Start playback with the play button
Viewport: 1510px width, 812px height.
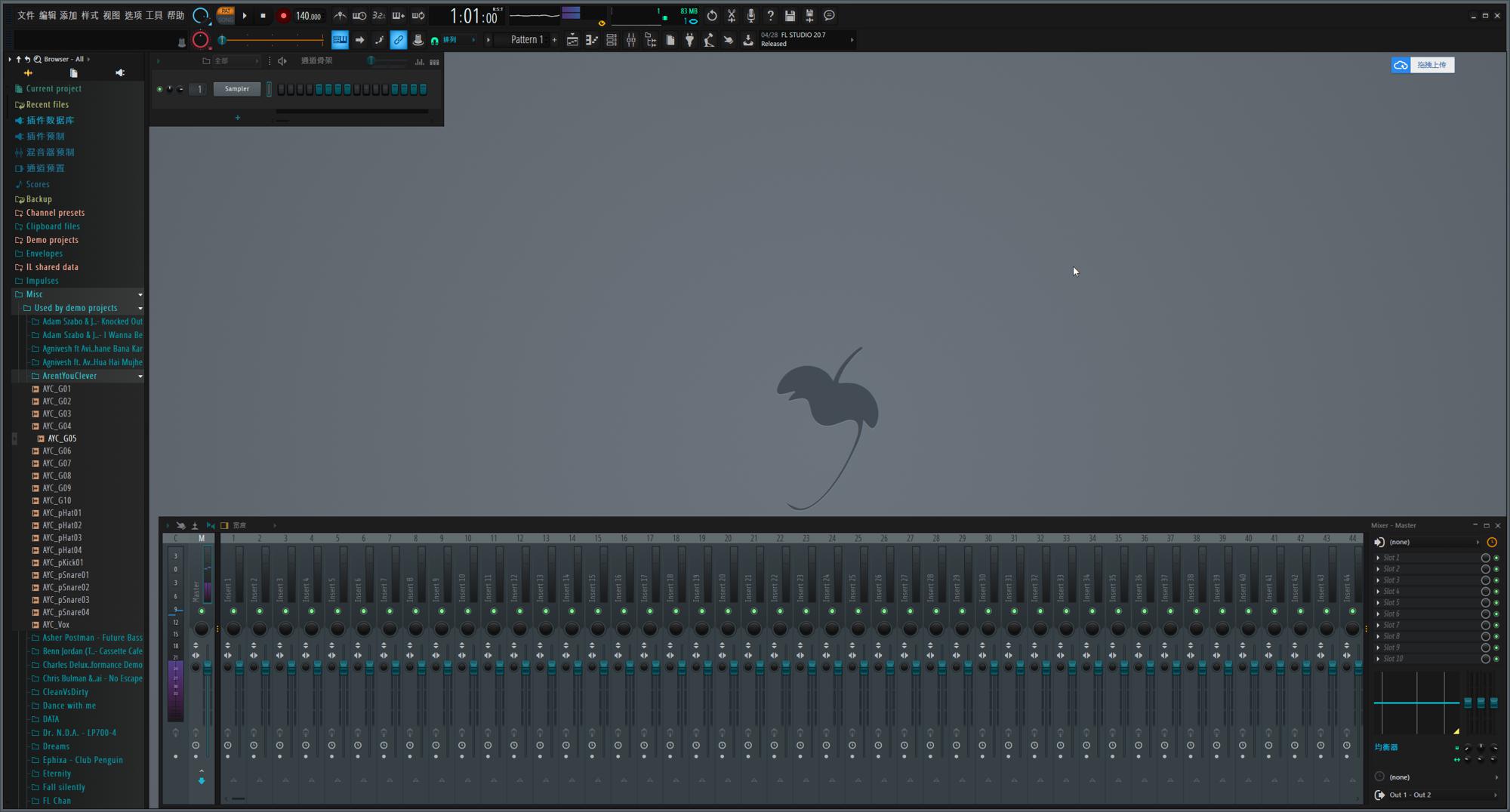245,16
